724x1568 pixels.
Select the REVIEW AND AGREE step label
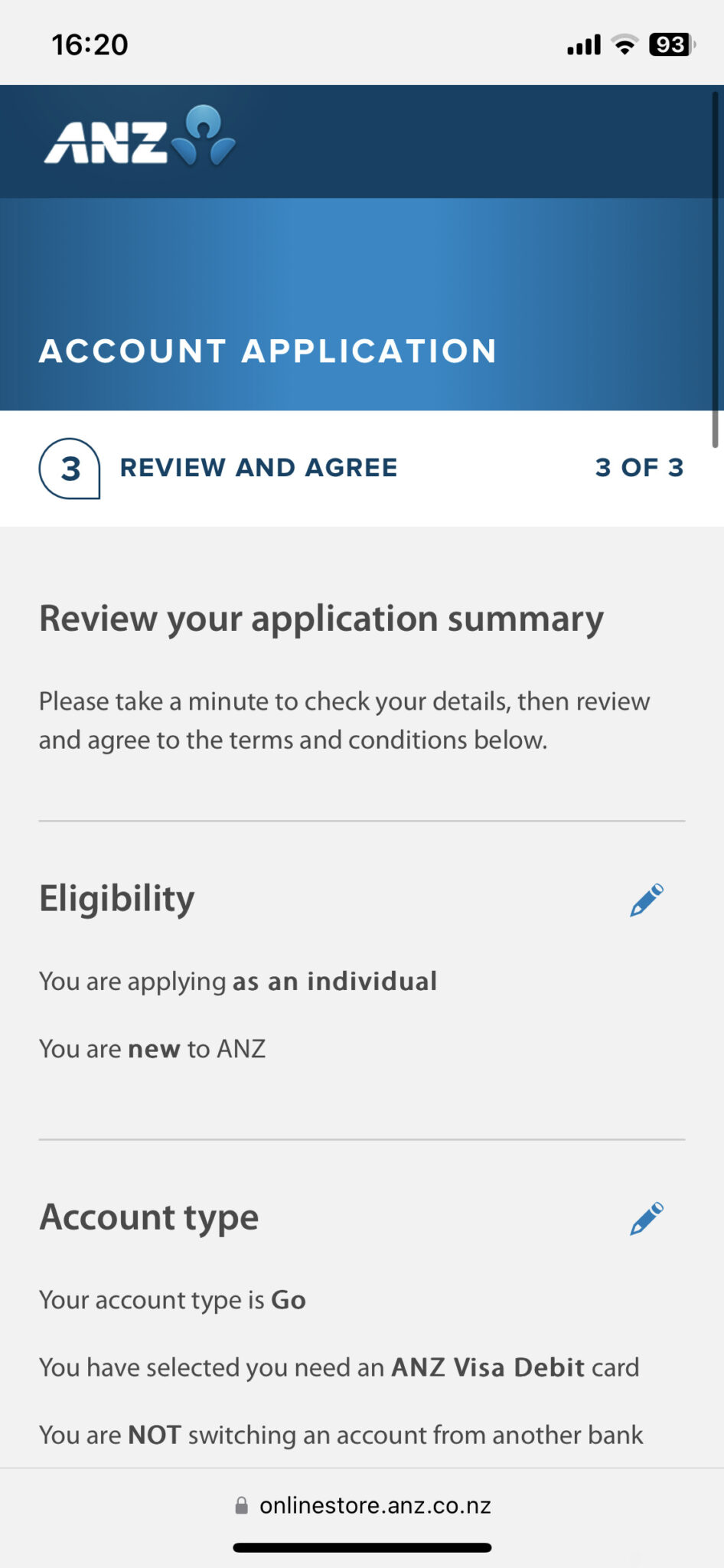tap(258, 468)
